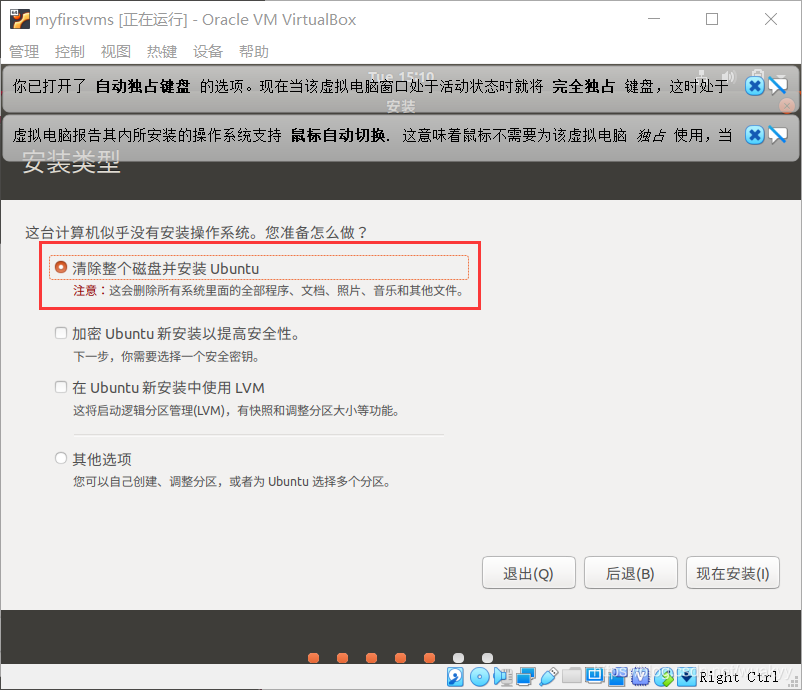This screenshot has width=802, height=690.
Task: Click the mouse integration status icon
Action: 664,677
